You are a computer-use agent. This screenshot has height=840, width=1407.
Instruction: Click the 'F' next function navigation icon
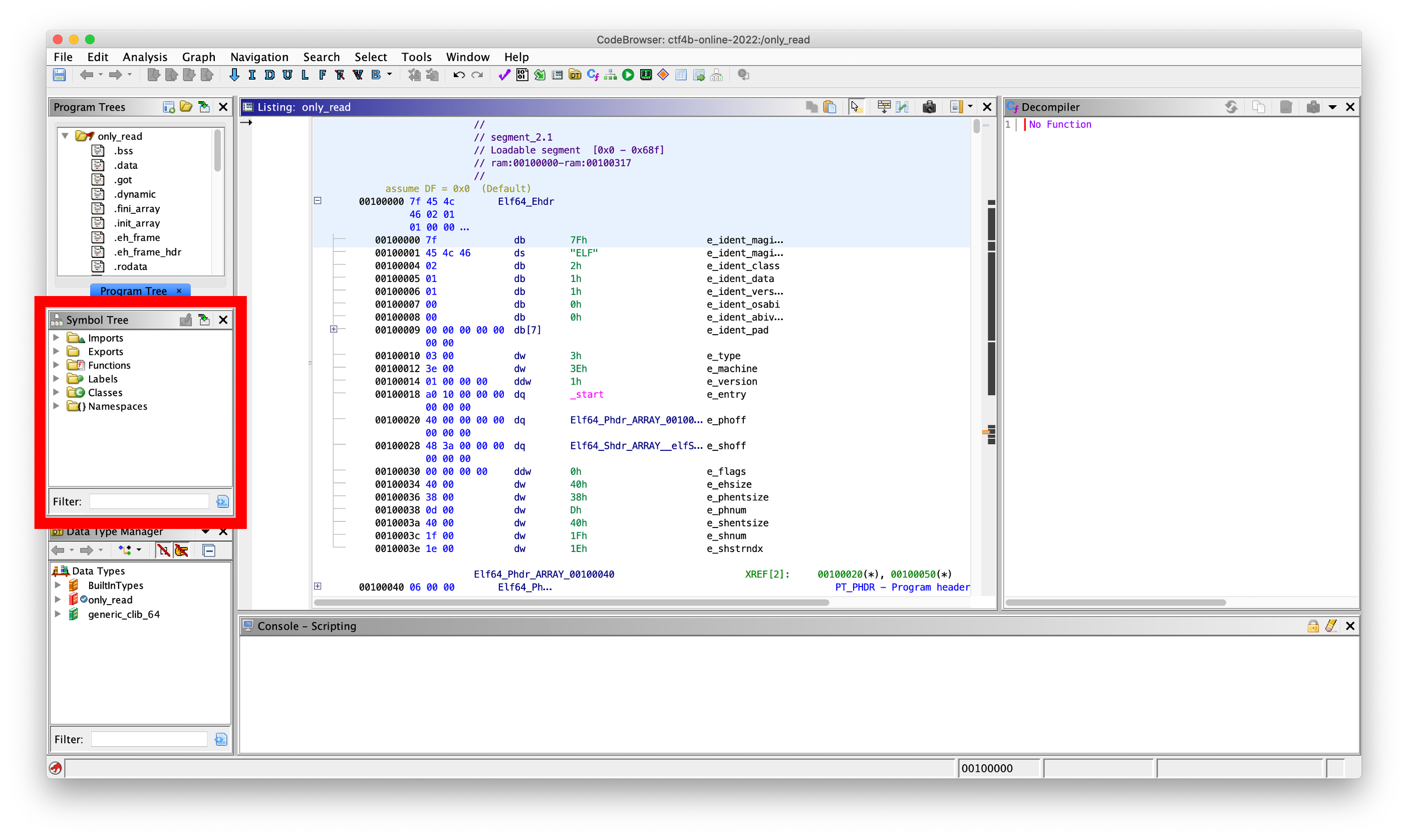323,75
